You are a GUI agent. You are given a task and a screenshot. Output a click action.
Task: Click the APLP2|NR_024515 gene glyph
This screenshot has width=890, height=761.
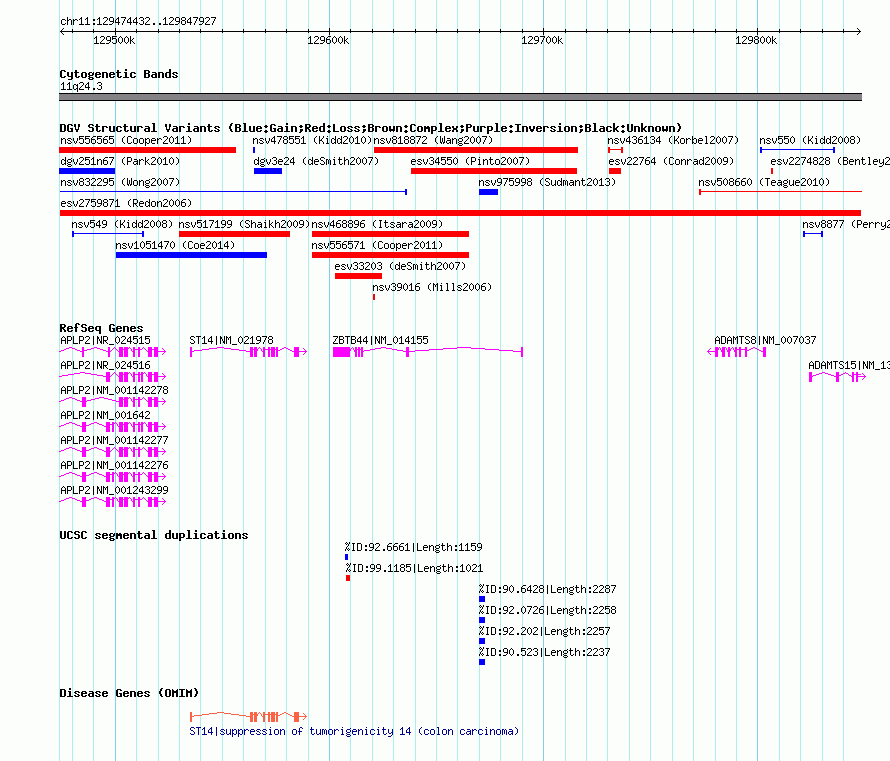click(113, 352)
